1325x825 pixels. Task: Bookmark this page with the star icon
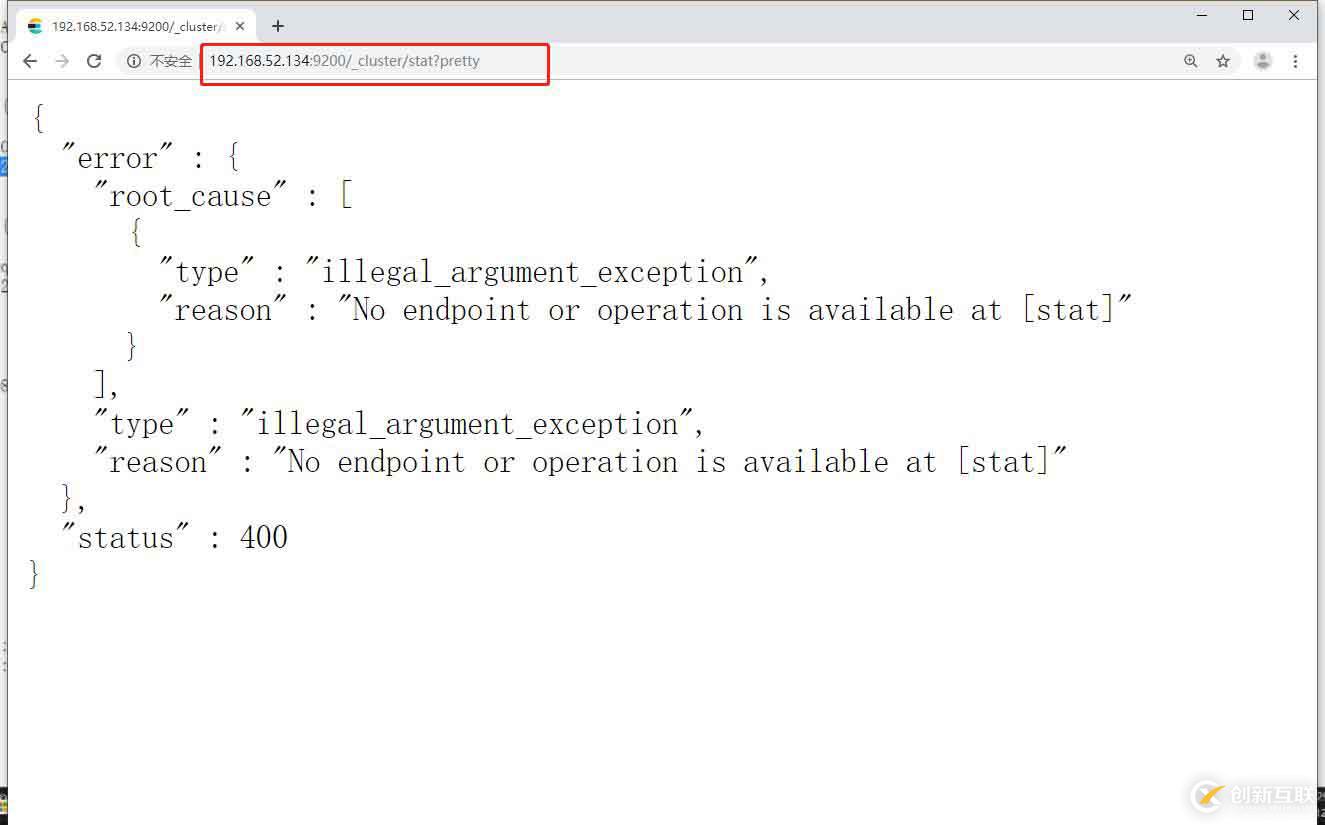tap(1223, 61)
